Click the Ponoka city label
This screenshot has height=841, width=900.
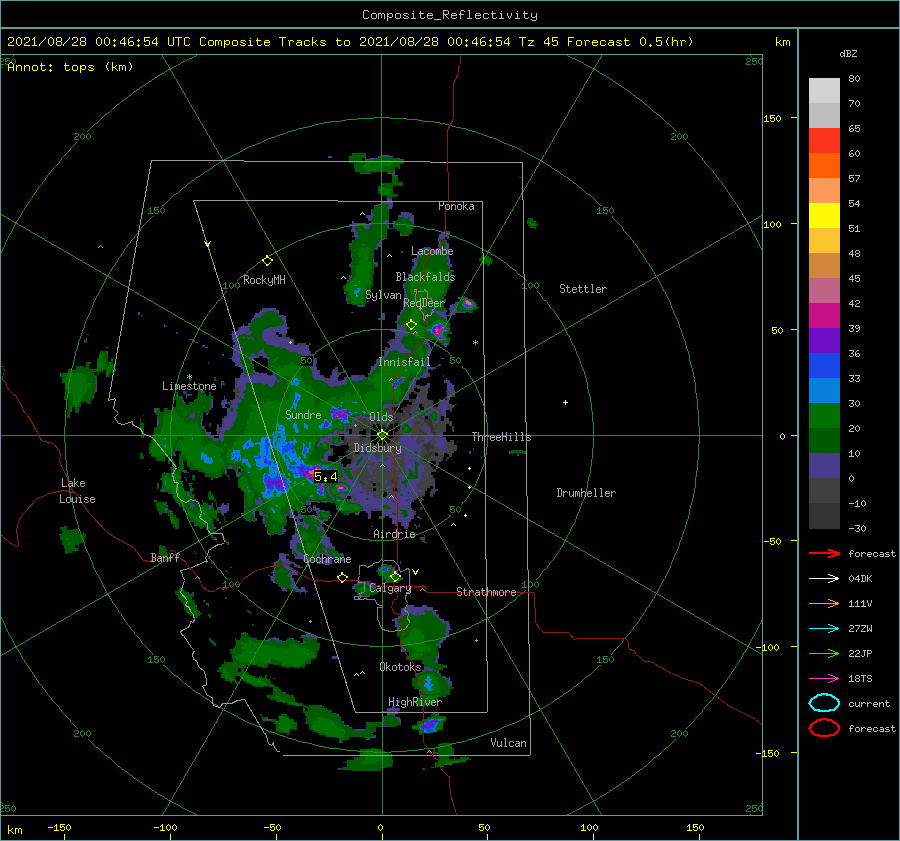[x=456, y=206]
